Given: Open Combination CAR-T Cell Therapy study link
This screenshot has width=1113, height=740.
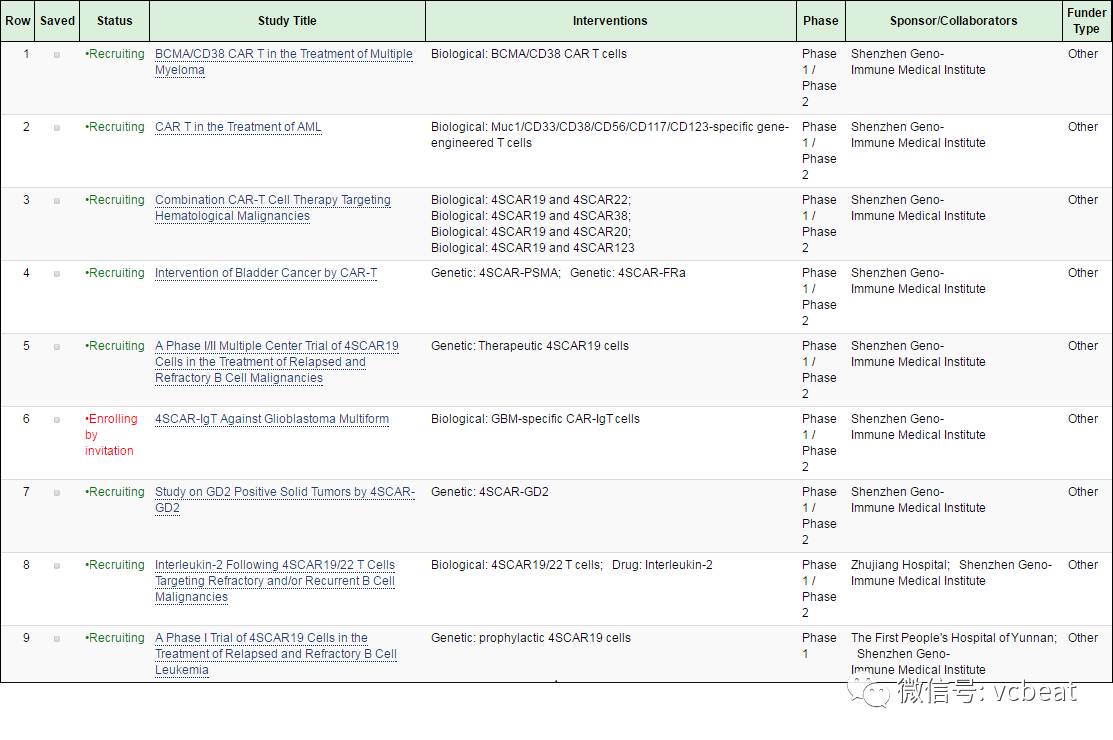Looking at the screenshot, I should coord(273,208).
